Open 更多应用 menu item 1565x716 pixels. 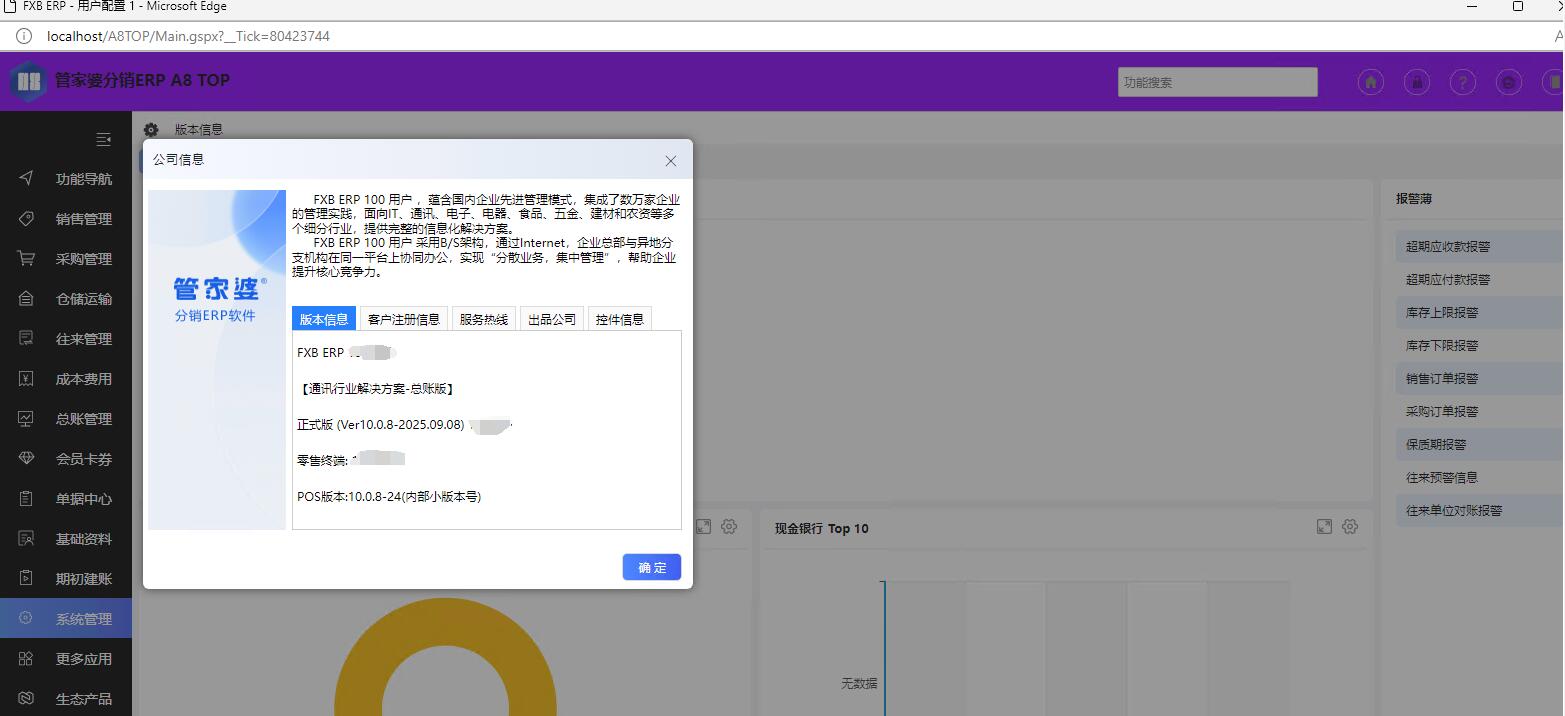66,659
